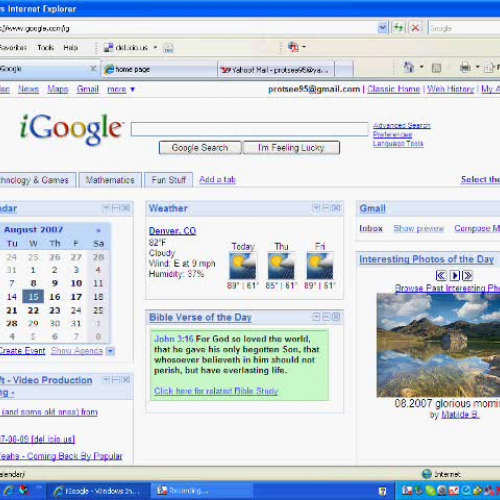
Task: Switch to Classic Home
Action: click(x=393, y=89)
